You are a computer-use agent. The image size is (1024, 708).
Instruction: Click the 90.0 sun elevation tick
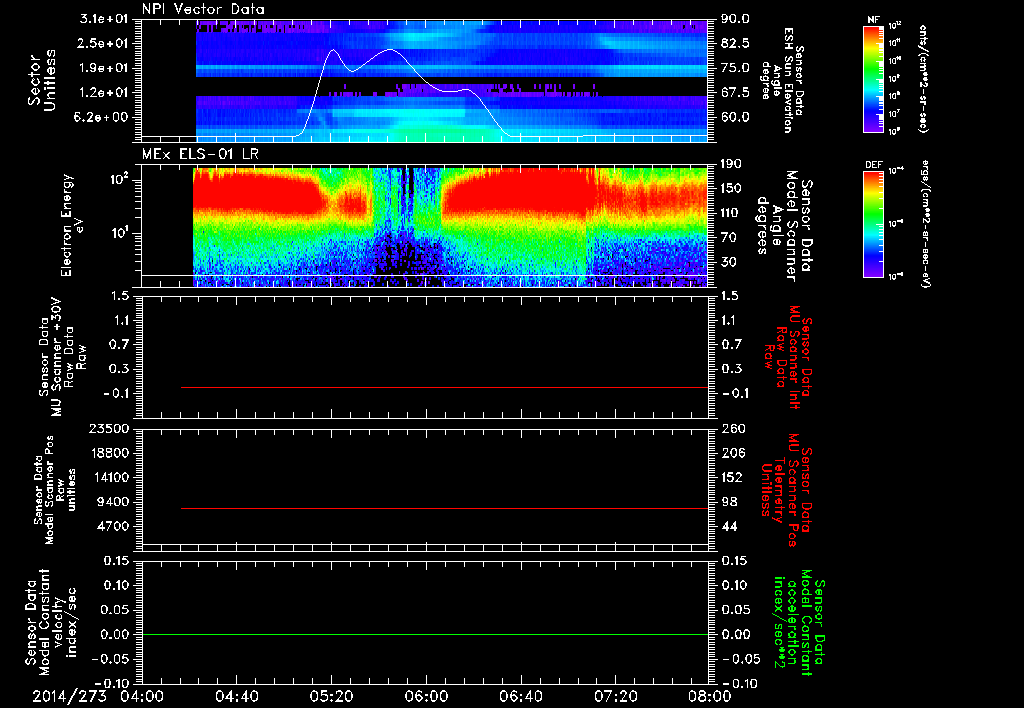point(735,19)
